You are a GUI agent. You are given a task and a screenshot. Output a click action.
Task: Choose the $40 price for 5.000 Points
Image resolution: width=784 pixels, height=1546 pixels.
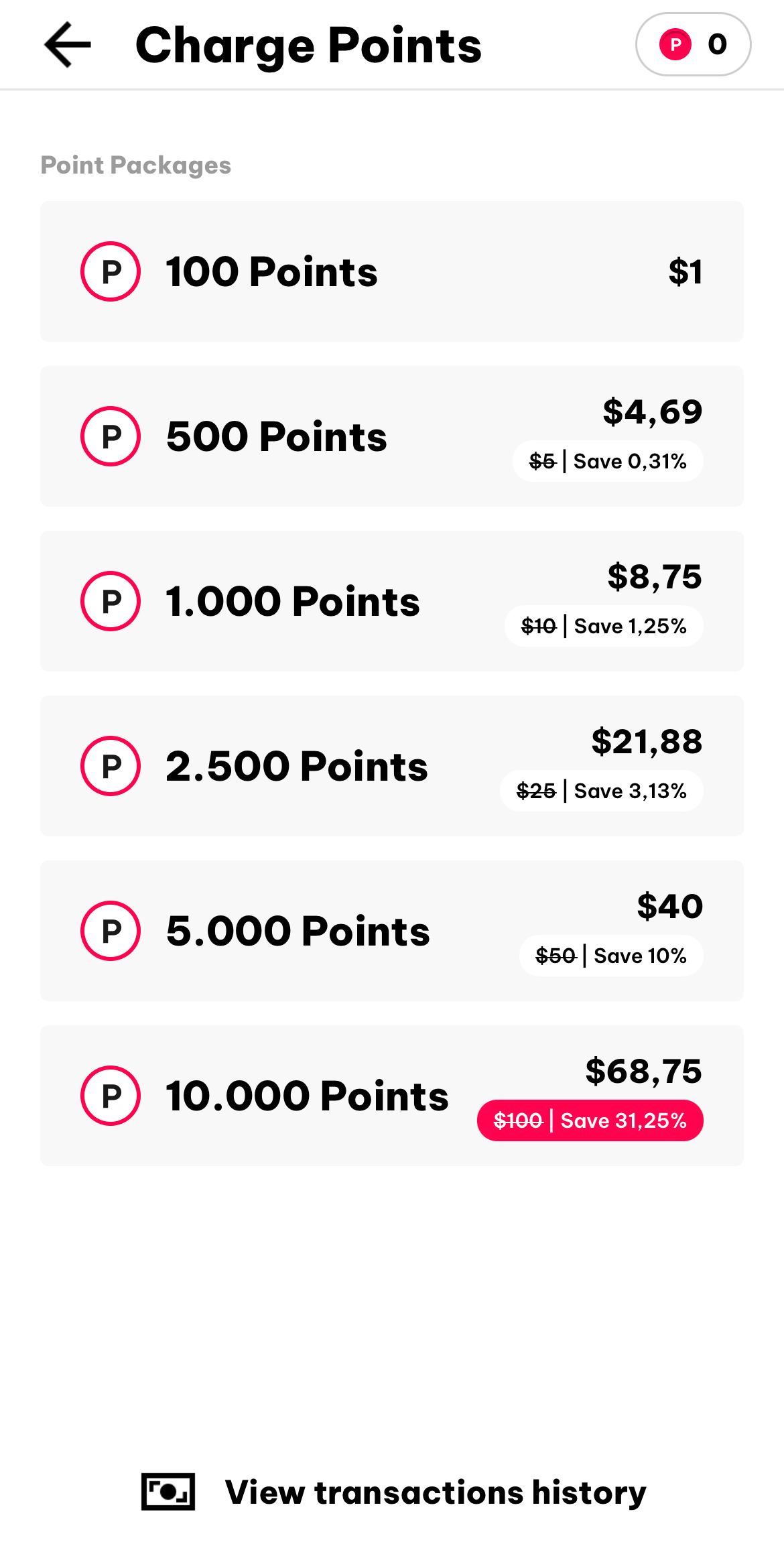click(669, 906)
